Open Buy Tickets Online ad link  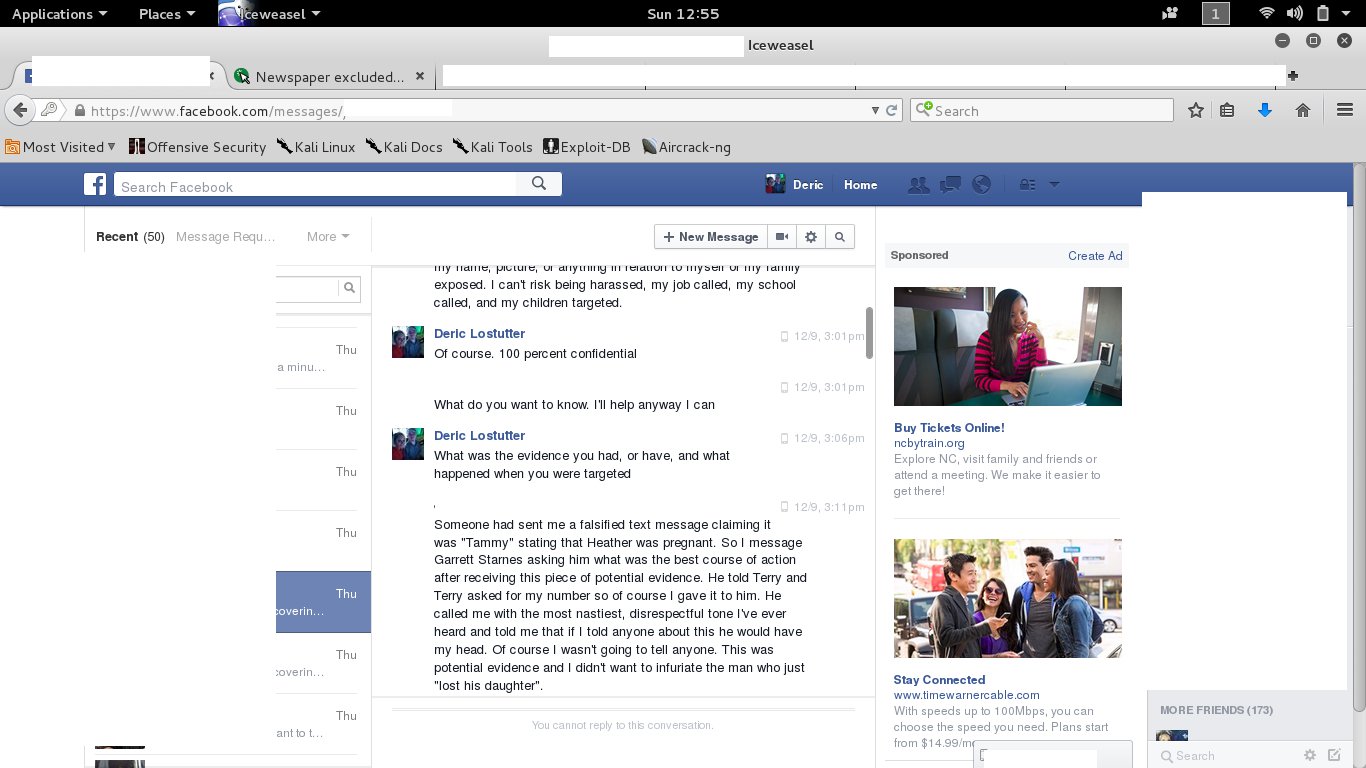click(949, 428)
